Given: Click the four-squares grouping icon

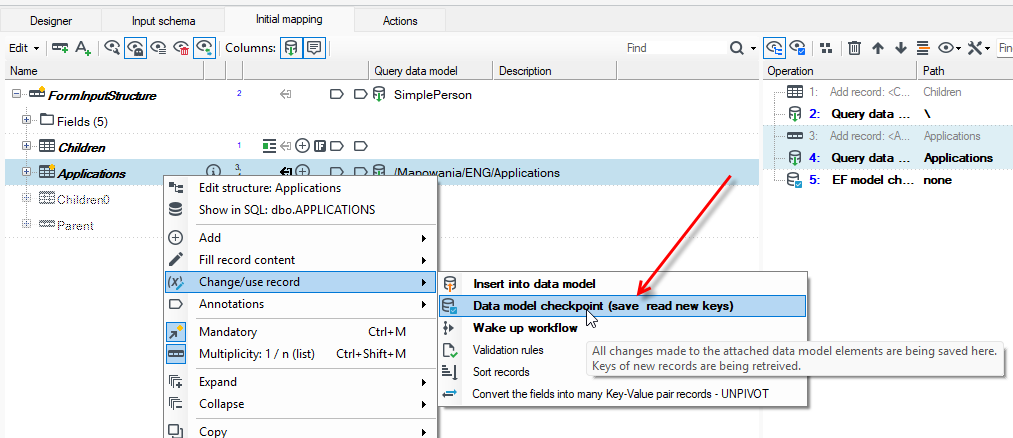Looking at the screenshot, I should click(x=826, y=47).
